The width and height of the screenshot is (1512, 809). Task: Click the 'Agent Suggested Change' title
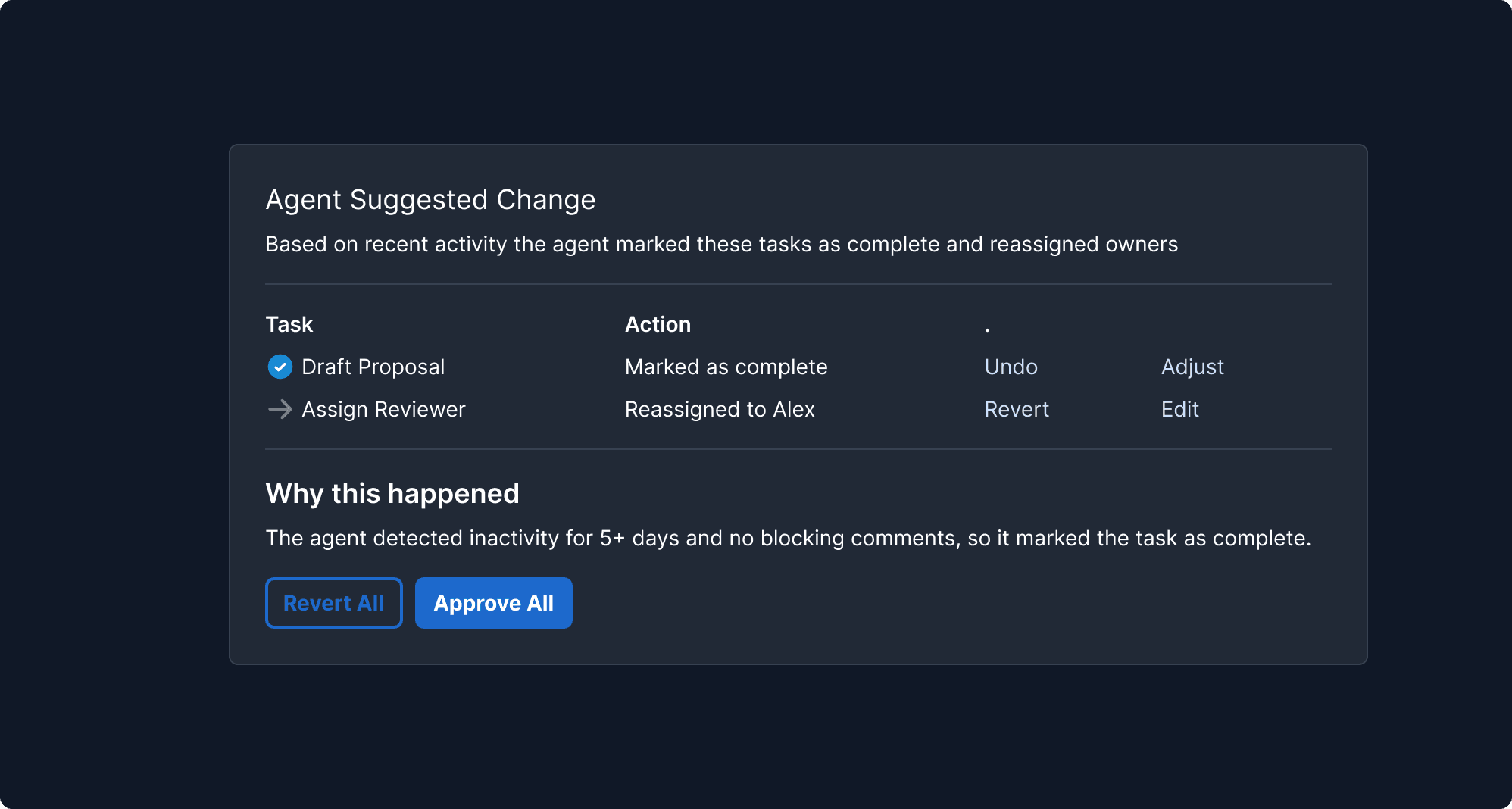(x=430, y=200)
